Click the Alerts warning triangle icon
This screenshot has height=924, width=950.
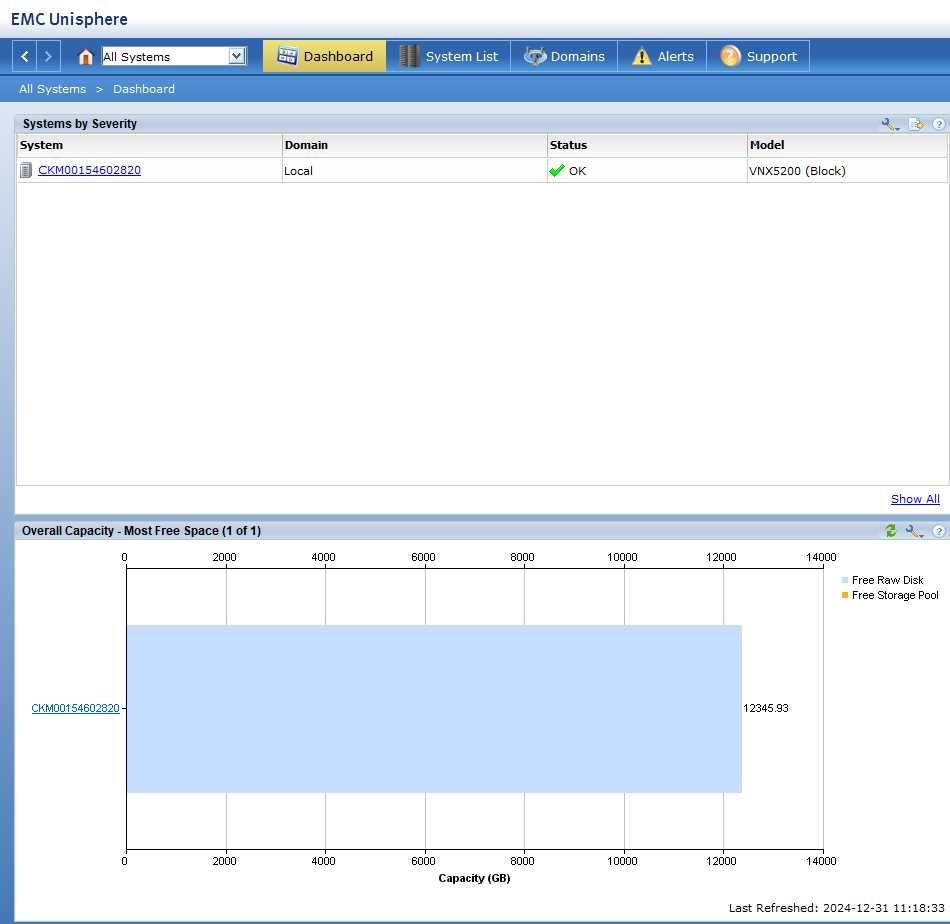pyautogui.click(x=641, y=56)
